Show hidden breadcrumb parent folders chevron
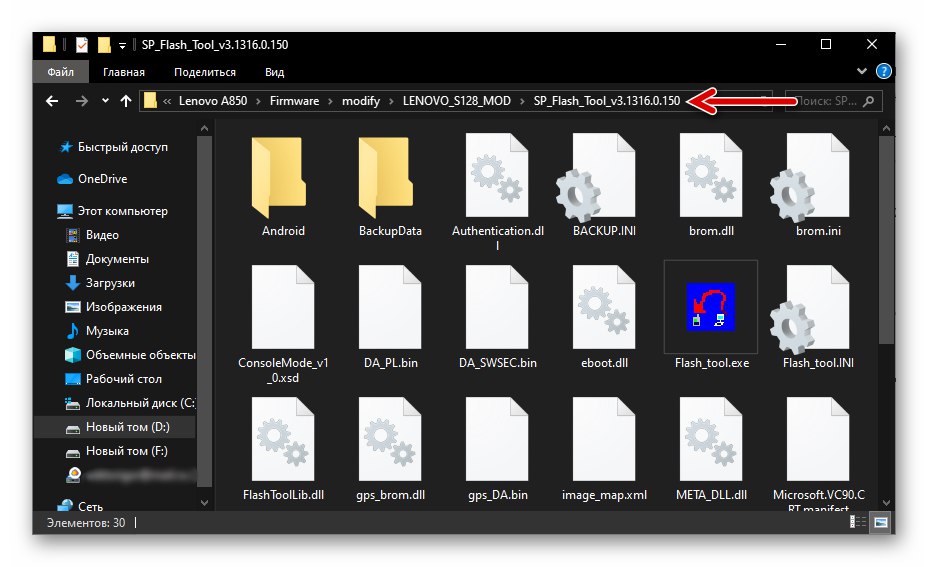Screen dimensions: 928x567 pyautogui.click(x=167, y=101)
